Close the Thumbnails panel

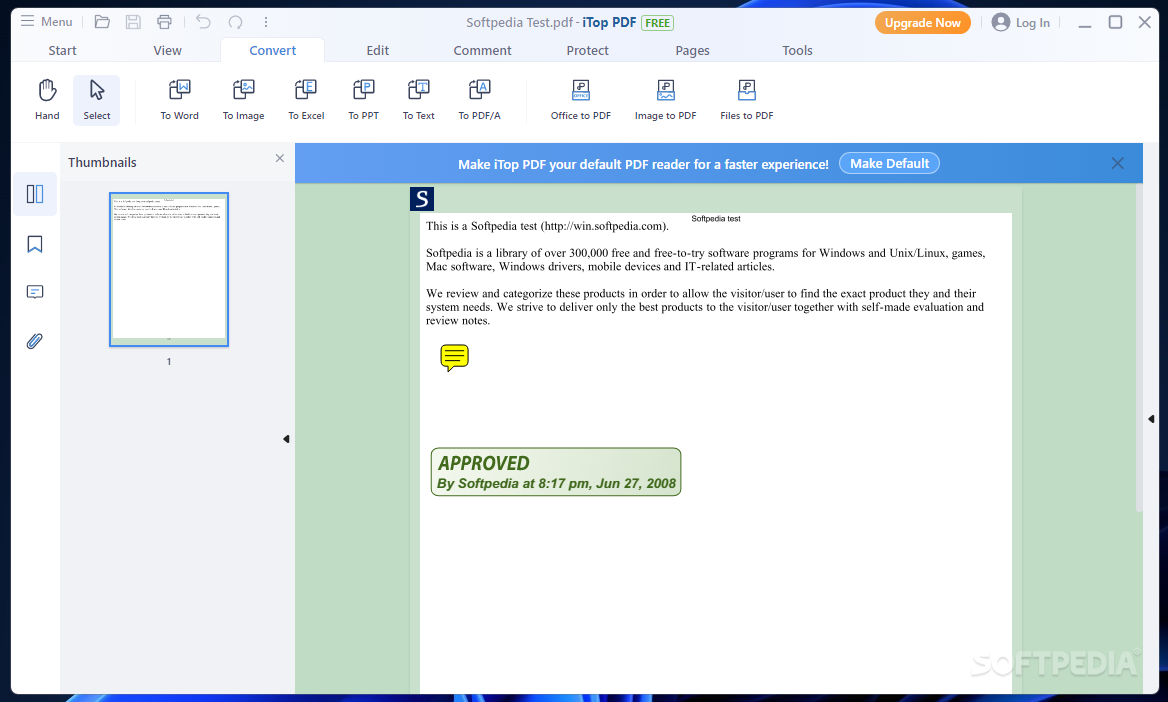[x=279, y=158]
